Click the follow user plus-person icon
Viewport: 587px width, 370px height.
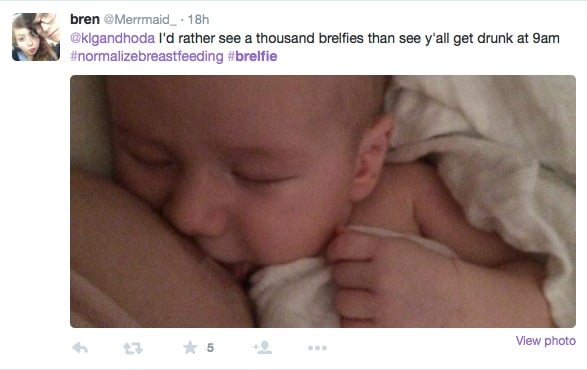coord(262,348)
